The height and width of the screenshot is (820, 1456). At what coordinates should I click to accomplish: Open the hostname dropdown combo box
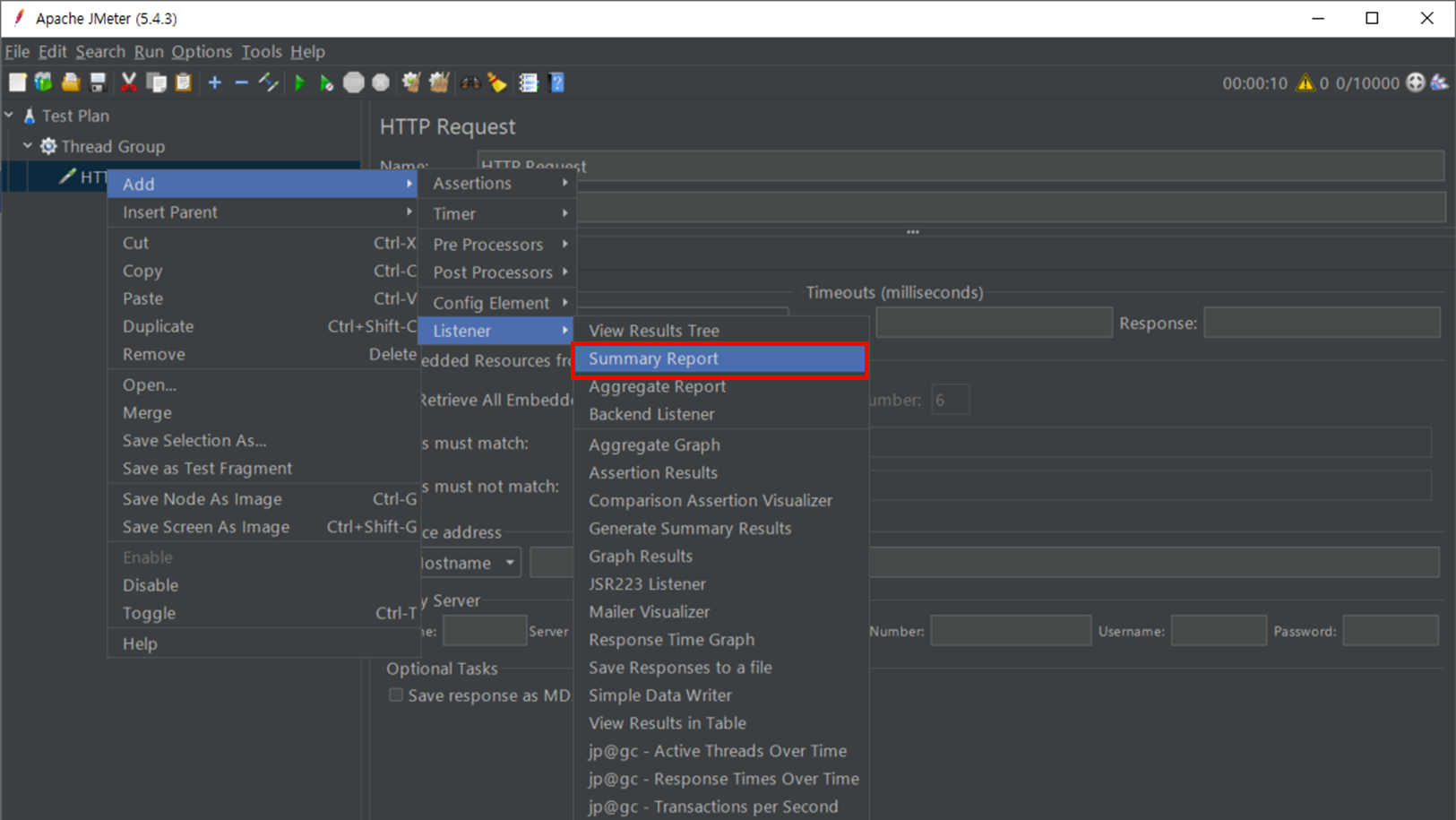pos(469,563)
